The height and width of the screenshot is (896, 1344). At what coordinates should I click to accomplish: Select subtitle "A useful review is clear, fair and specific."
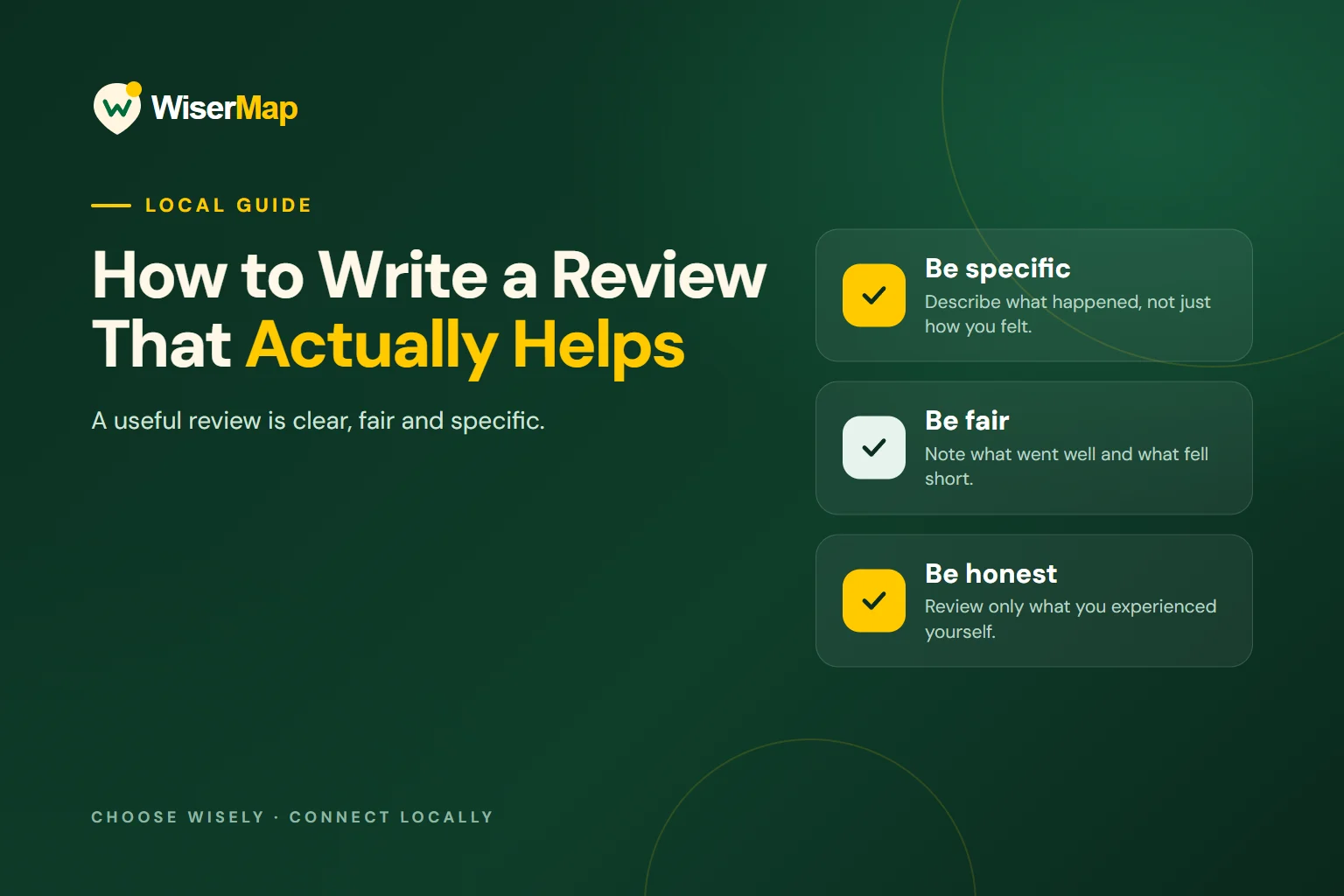pos(318,421)
